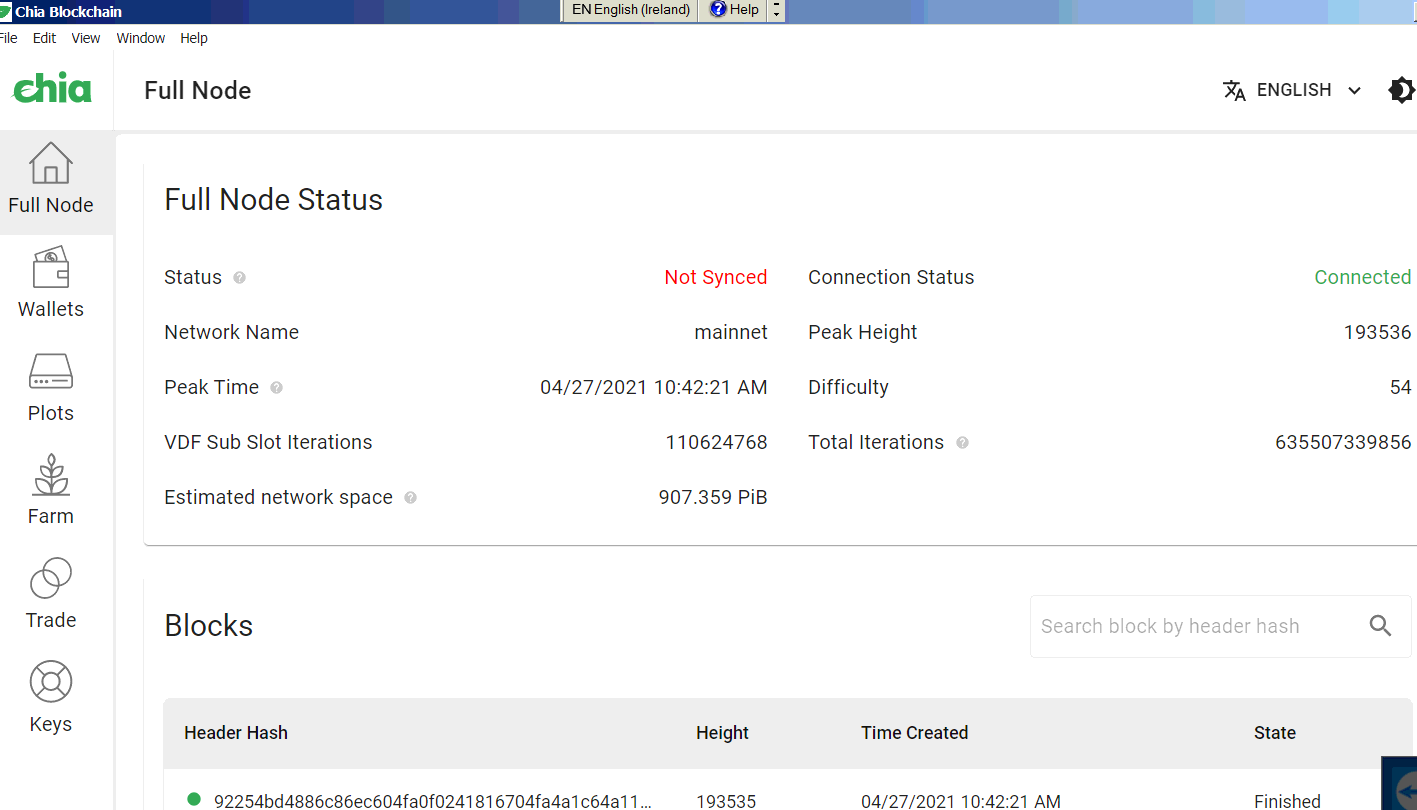
Task: Open the Edit menu
Action: tap(44, 38)
